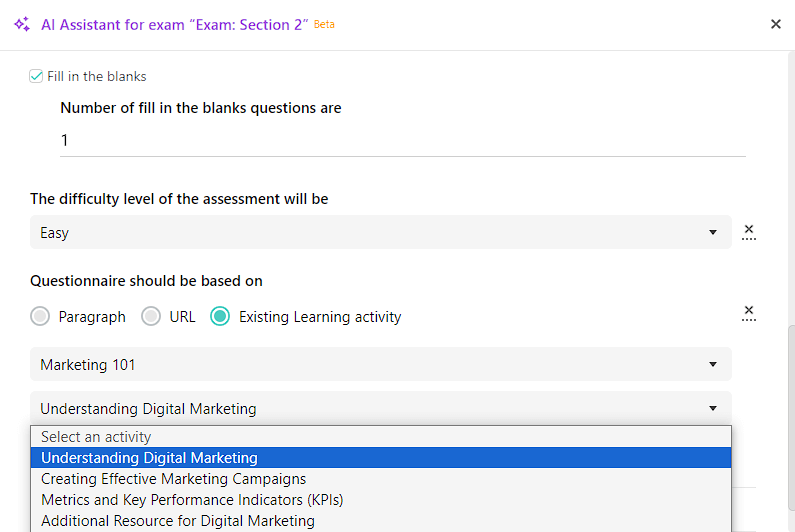Viewport: 795px width, 532px height.
Task: Uncheck the Fill in the blanks checkbox
Action: (36, 76)
